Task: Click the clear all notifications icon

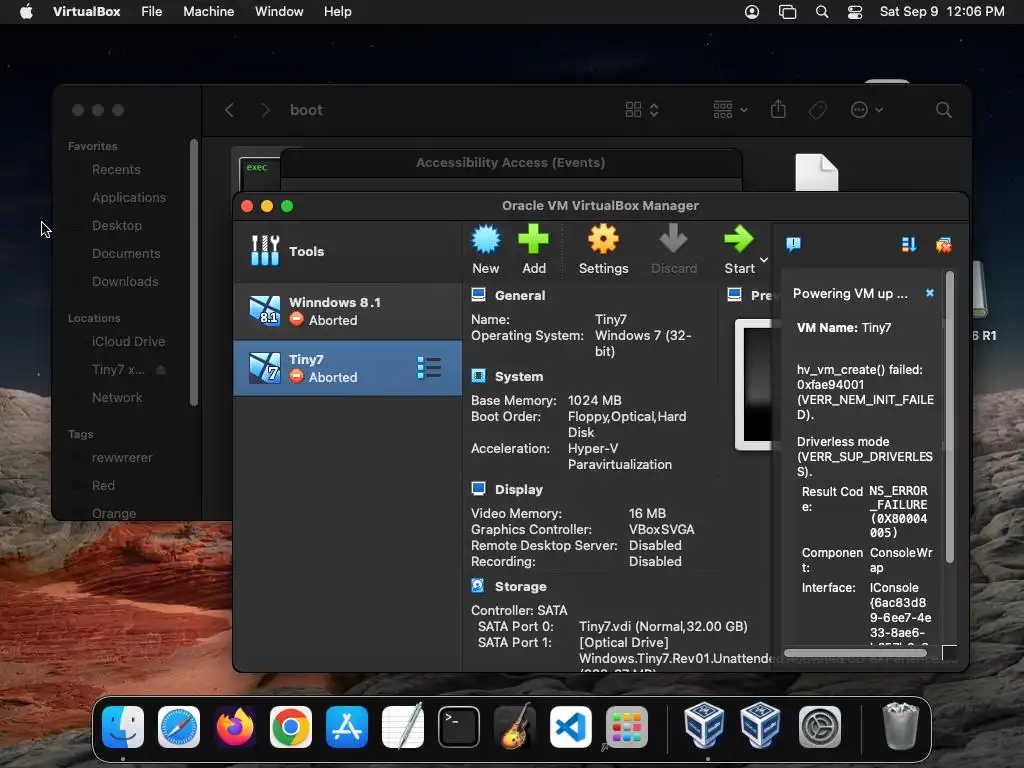Action: pos(944,245)
